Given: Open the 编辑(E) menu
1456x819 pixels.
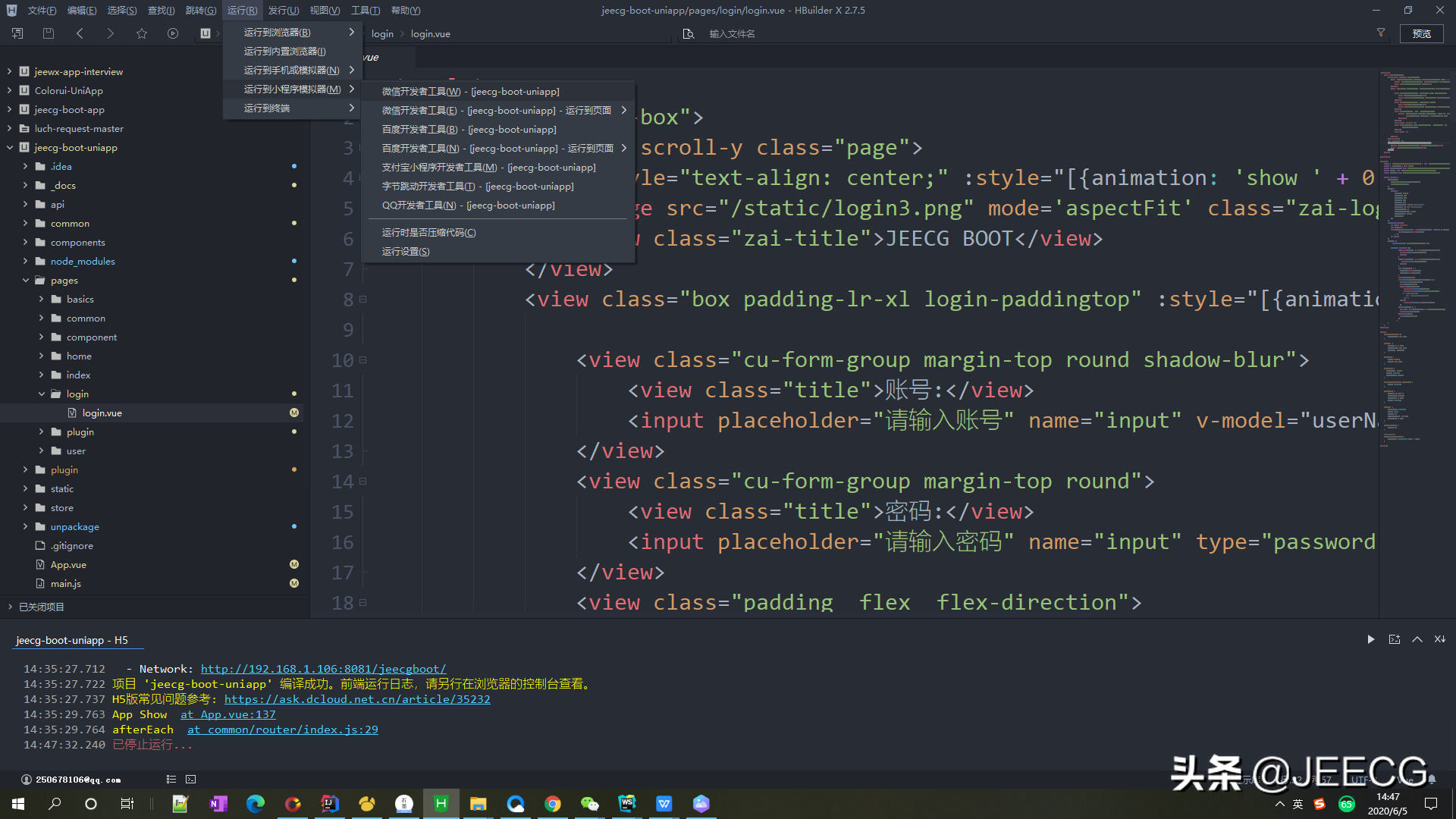Looking at the screenshot, I should (82, 11).
